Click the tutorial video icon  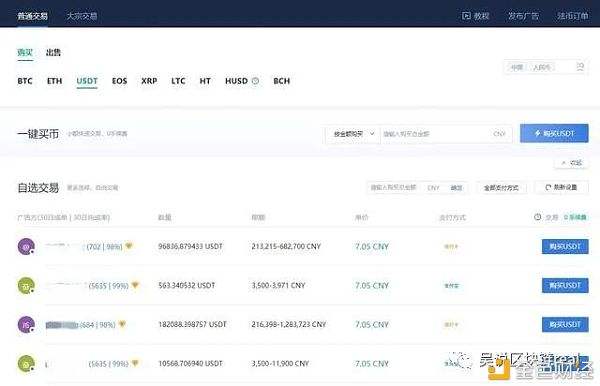(466, 16)
